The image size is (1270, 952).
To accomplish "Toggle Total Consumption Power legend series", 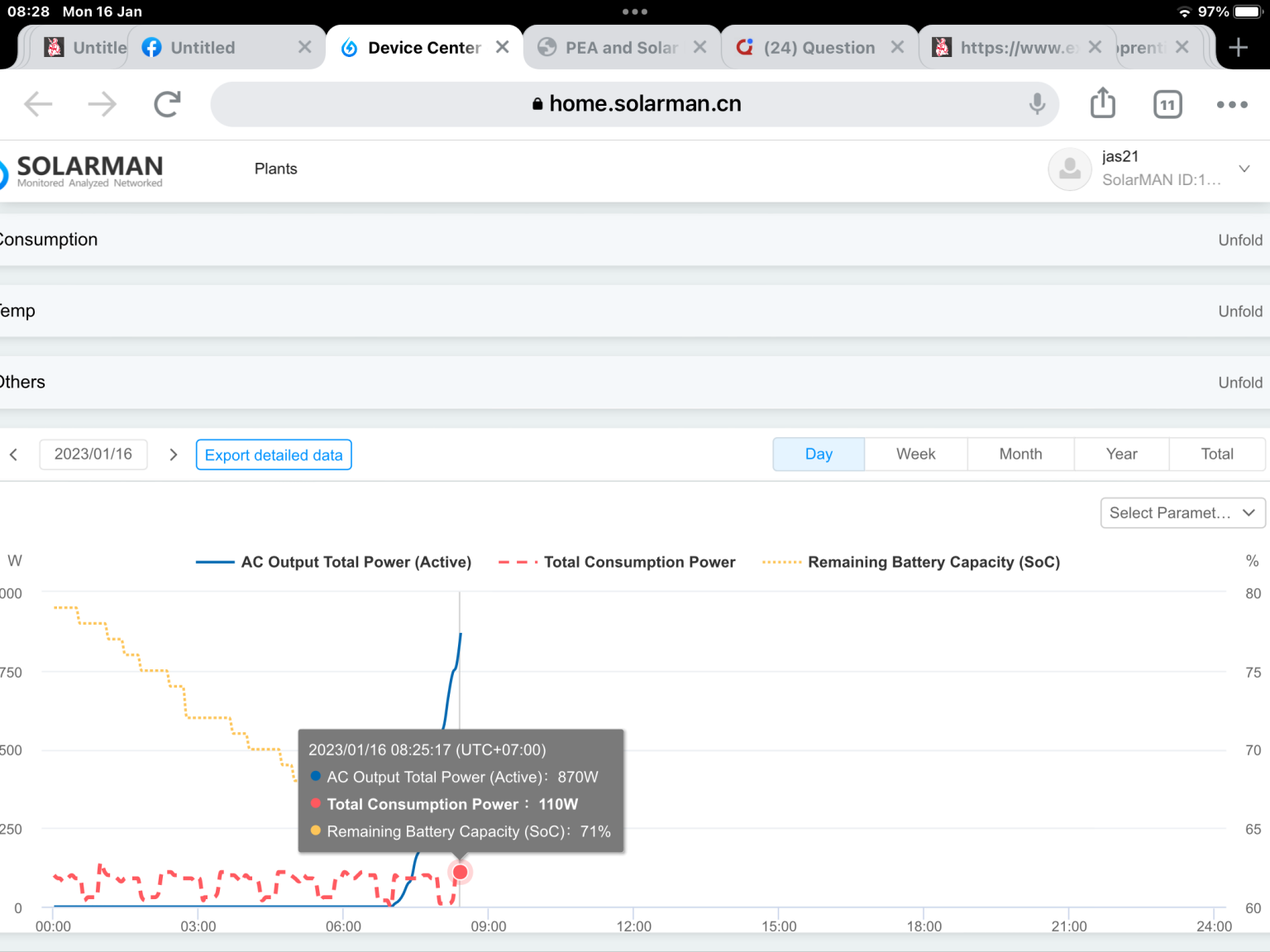I will tap(617, 562).
